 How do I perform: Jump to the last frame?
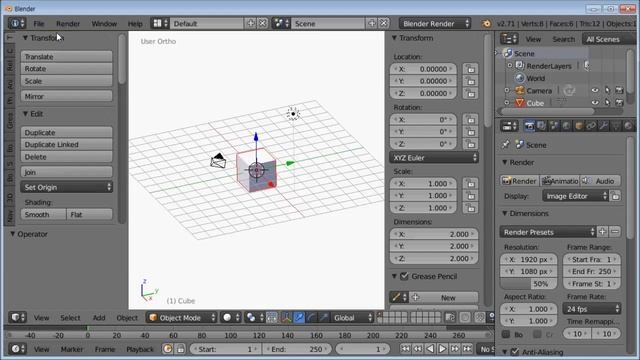point(467,349)
